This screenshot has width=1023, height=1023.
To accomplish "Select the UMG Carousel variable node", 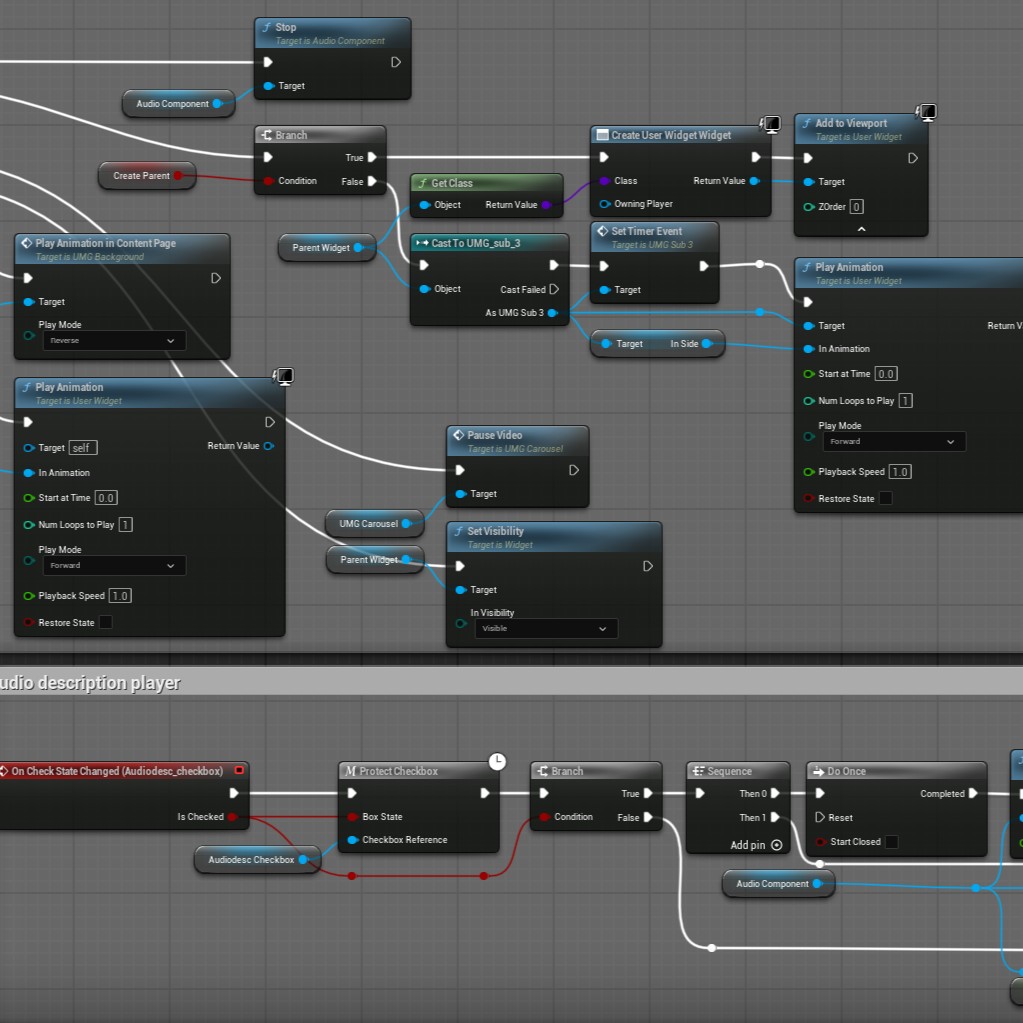I will coord(374,524).
